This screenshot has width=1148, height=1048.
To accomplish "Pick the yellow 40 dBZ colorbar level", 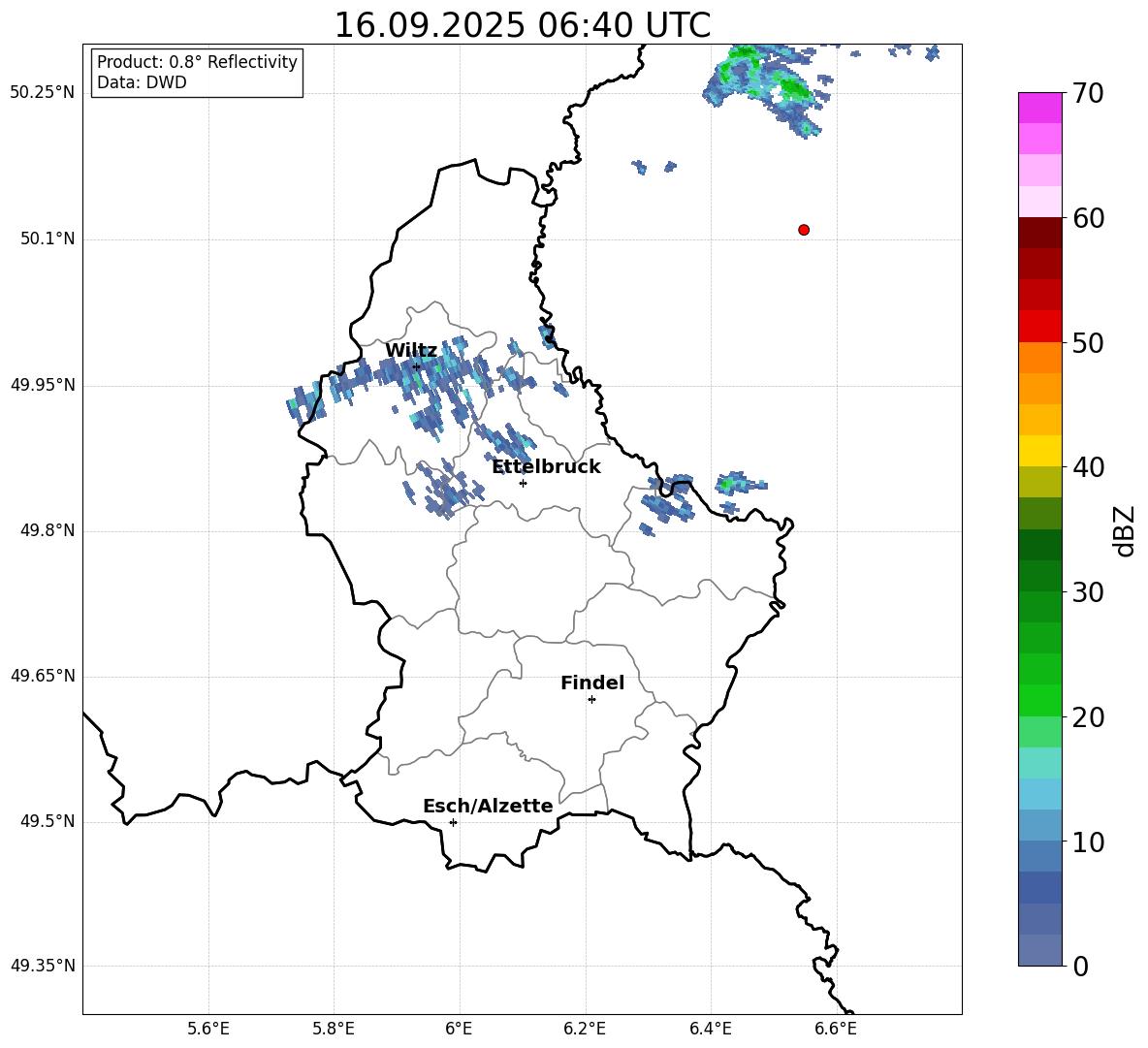I will 1040,451.
